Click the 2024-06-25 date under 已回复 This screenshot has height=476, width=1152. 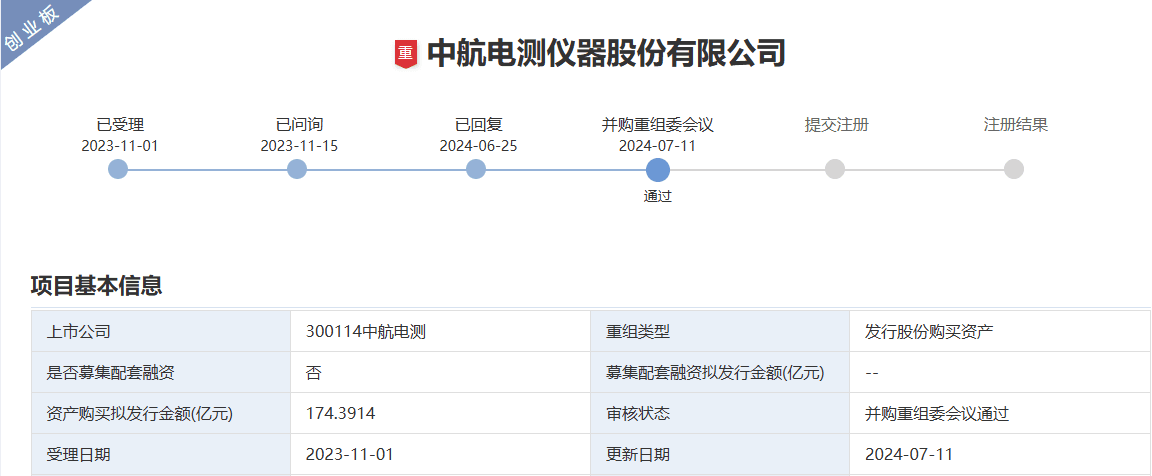click(478, 145)
